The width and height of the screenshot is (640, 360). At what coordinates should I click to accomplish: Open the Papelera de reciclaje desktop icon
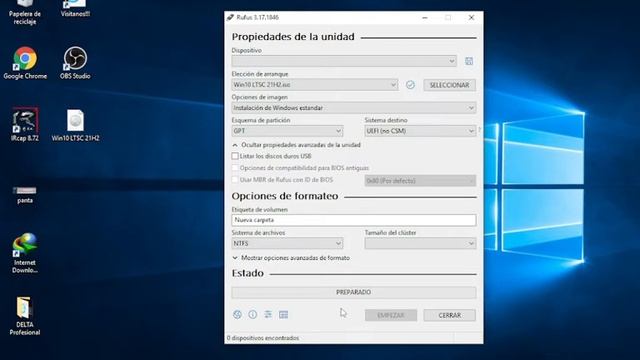(x=25, y=12)
